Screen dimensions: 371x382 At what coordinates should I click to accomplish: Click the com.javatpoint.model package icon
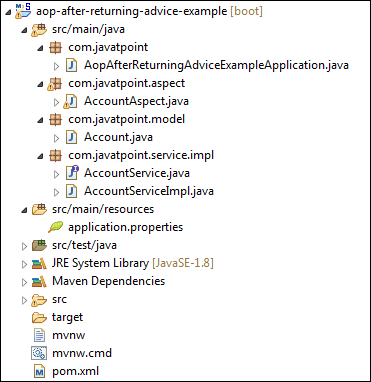pos(55,119)
